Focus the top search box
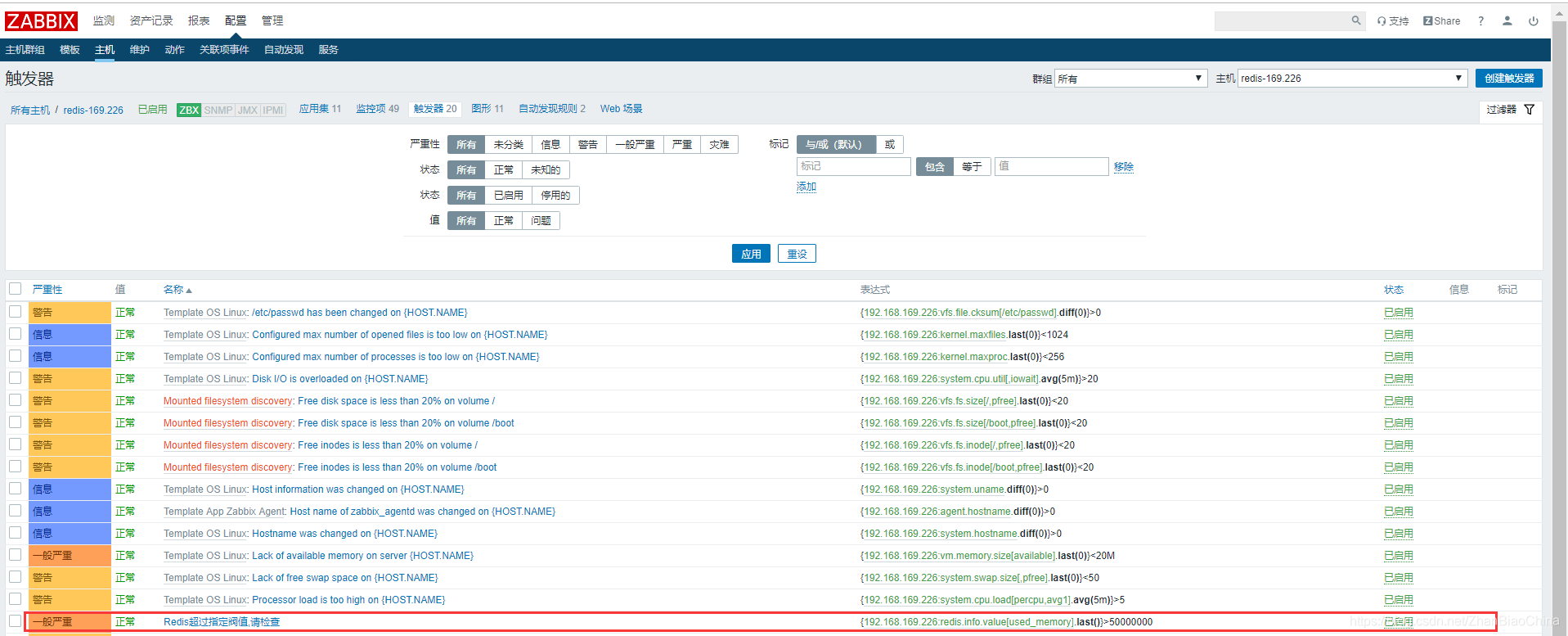 (1281, 20)
